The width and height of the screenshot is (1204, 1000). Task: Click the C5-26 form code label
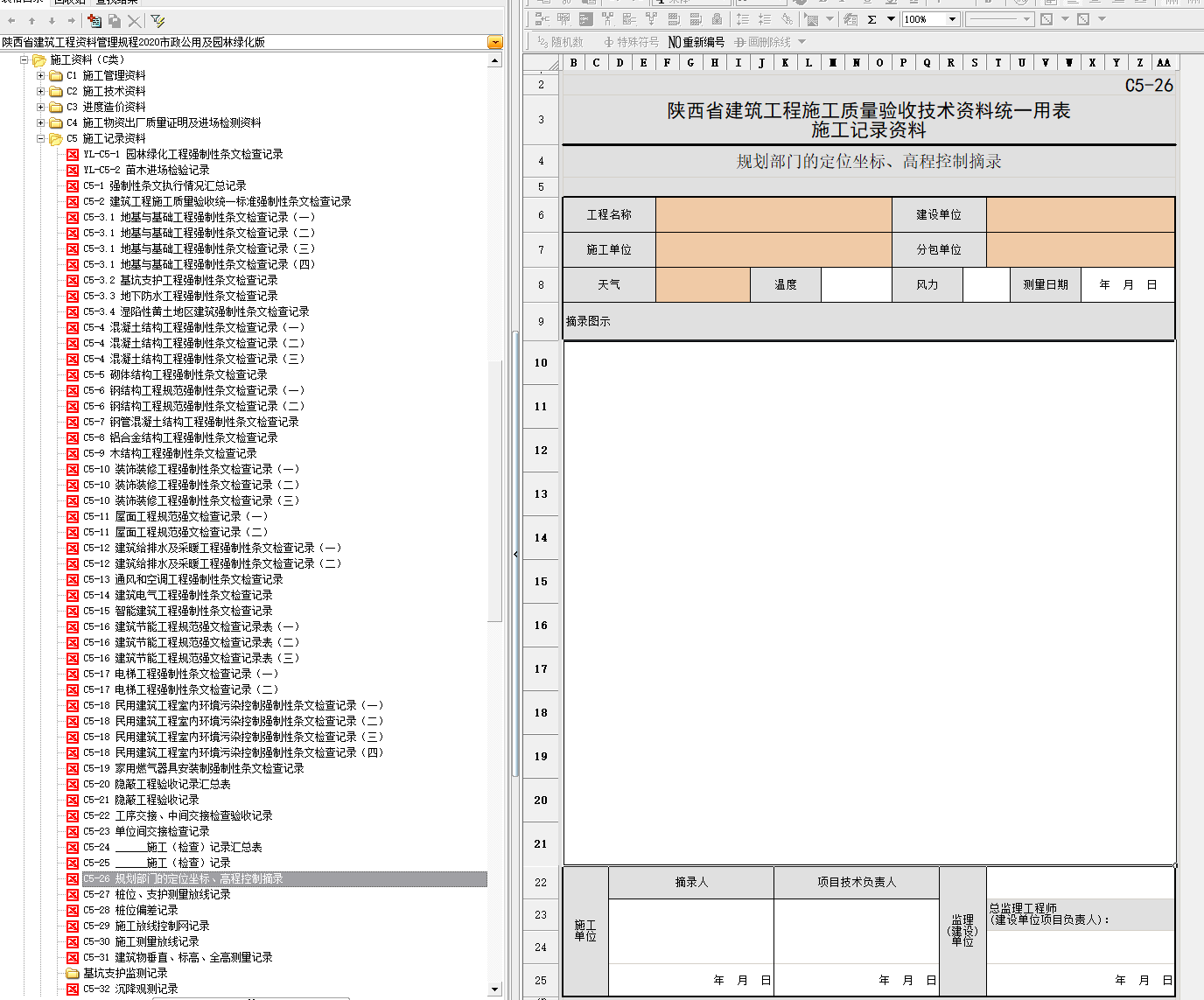click(1149, 85)
